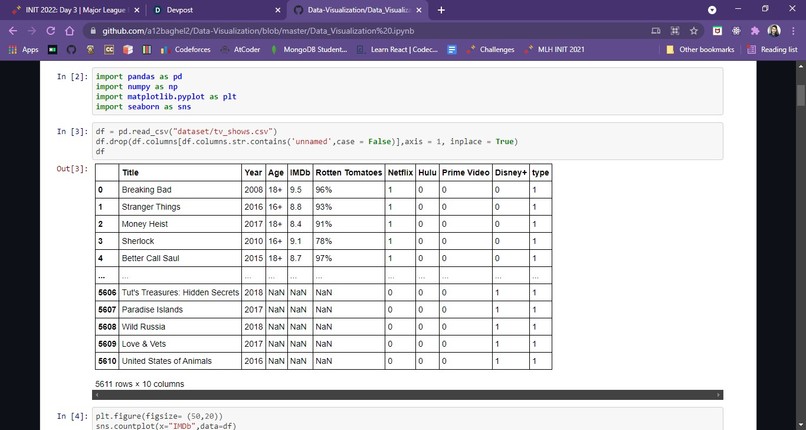The width and height of the screenshot is (806, 430).
Task: Open the Google Docs bookmark icon
Action: [x=452, y=50]
